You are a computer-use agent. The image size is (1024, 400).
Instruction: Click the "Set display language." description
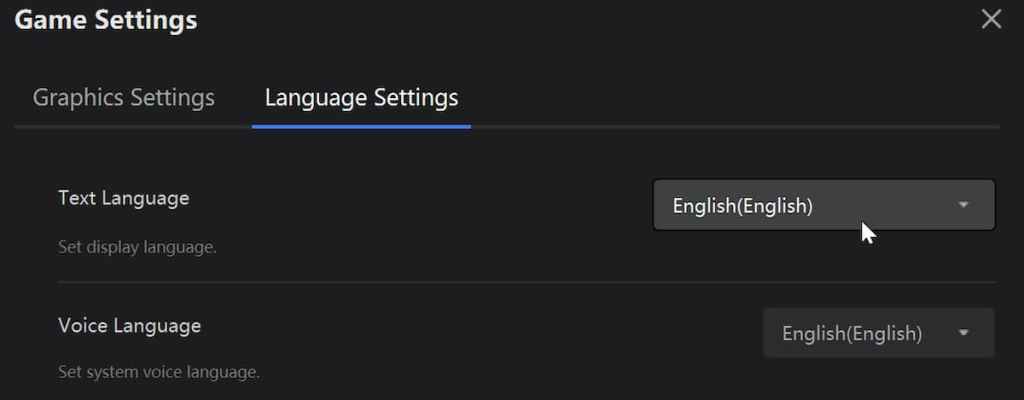(138, 247)
